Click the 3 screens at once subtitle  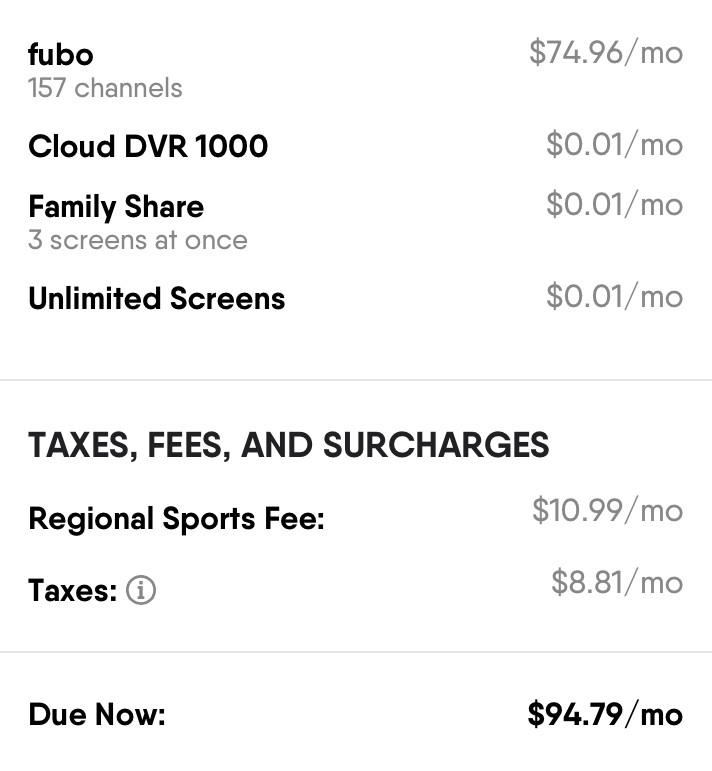pos(137,241)
